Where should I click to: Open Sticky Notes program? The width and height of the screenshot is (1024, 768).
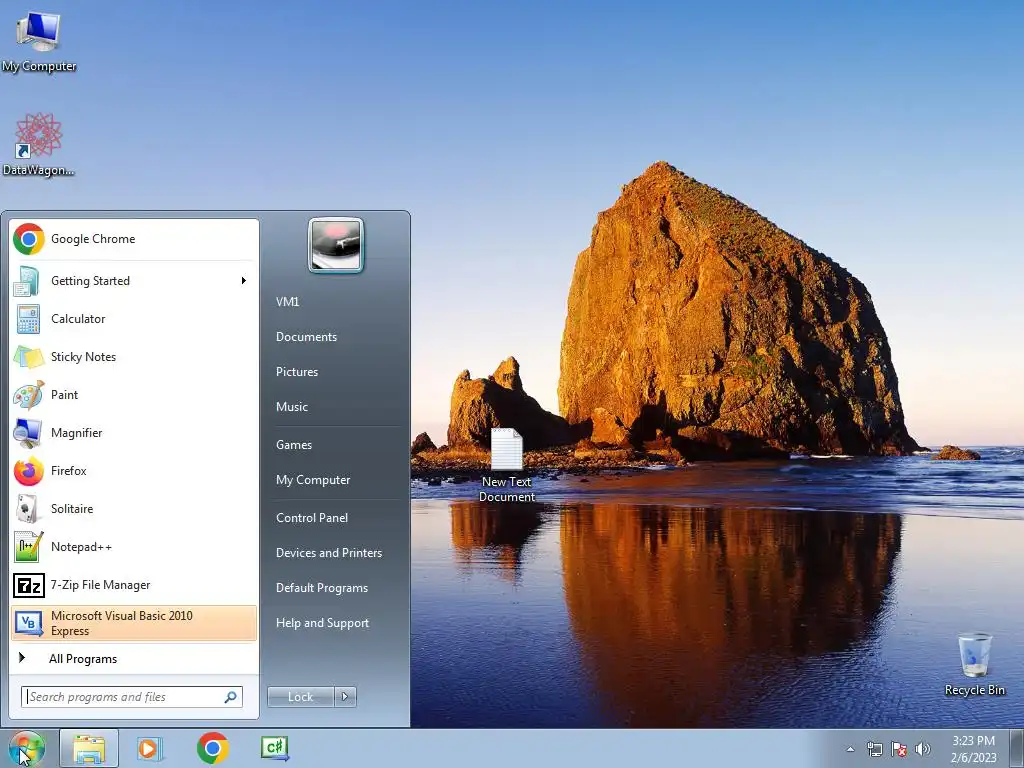pyautogui.click(x=134, y=357)
